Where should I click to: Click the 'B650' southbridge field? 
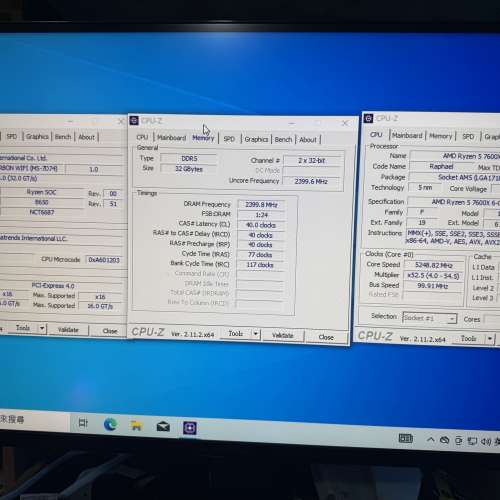pyautogui.click(x=42, y=202)
